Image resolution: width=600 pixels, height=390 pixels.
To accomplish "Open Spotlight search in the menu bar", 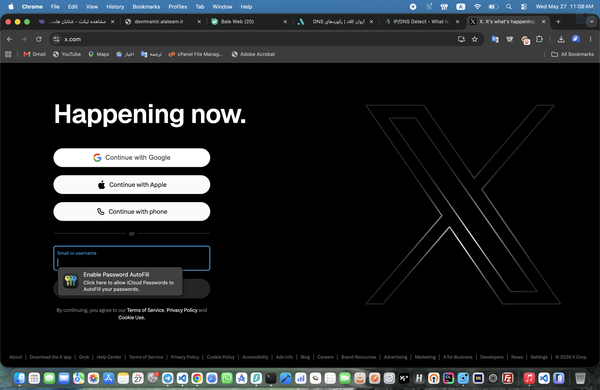I will coord(509,7).
